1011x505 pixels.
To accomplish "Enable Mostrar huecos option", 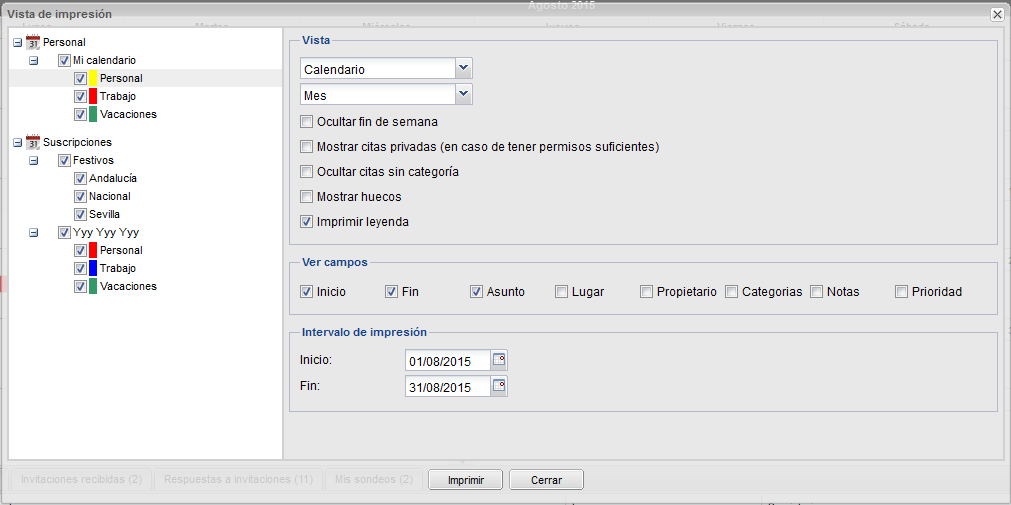I will pos(306,197).
